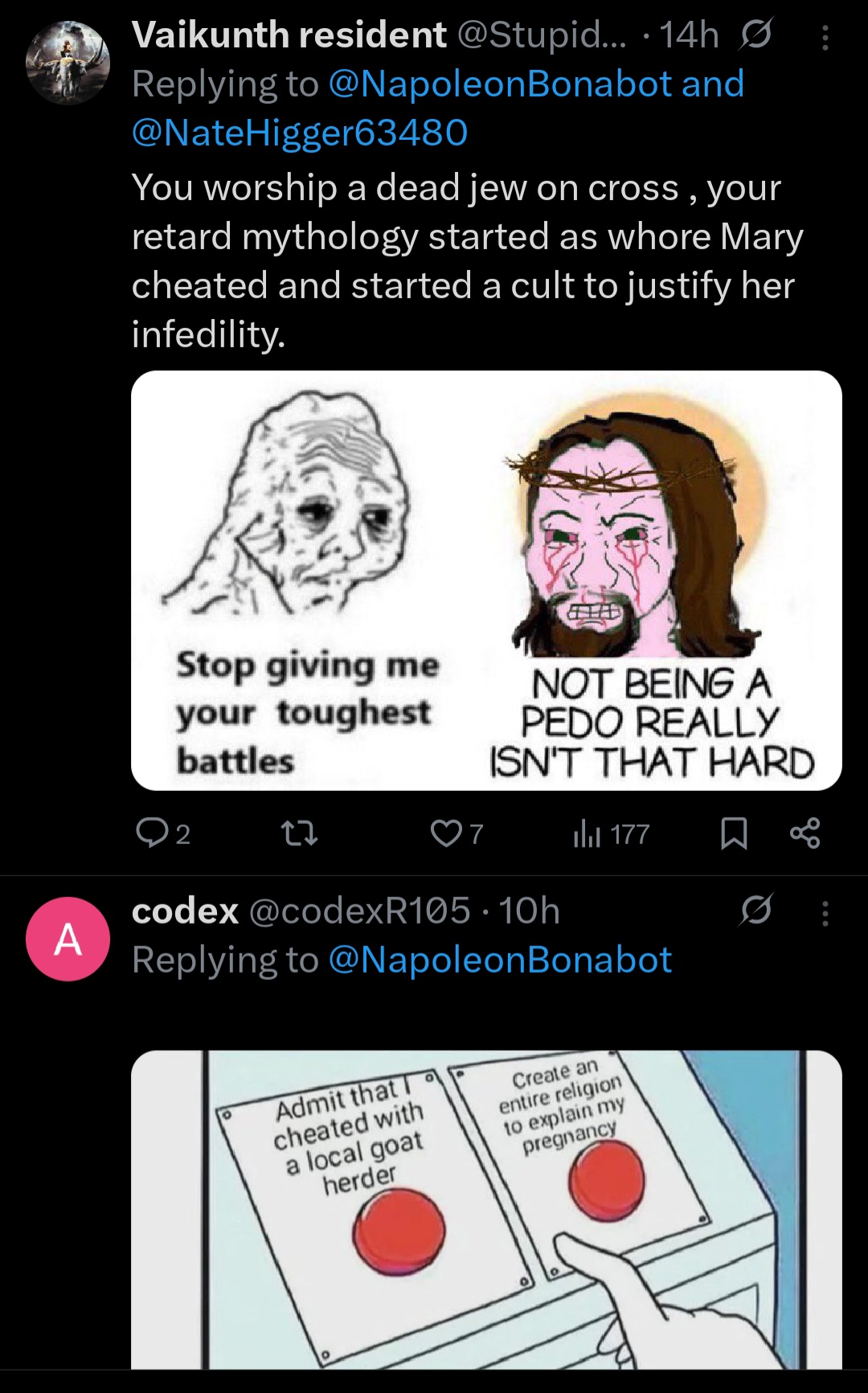Open reply icon on Vaikunth resident tweet
Image resolution: width=868 pixels, height=1393 pixels.
(151, 834)
